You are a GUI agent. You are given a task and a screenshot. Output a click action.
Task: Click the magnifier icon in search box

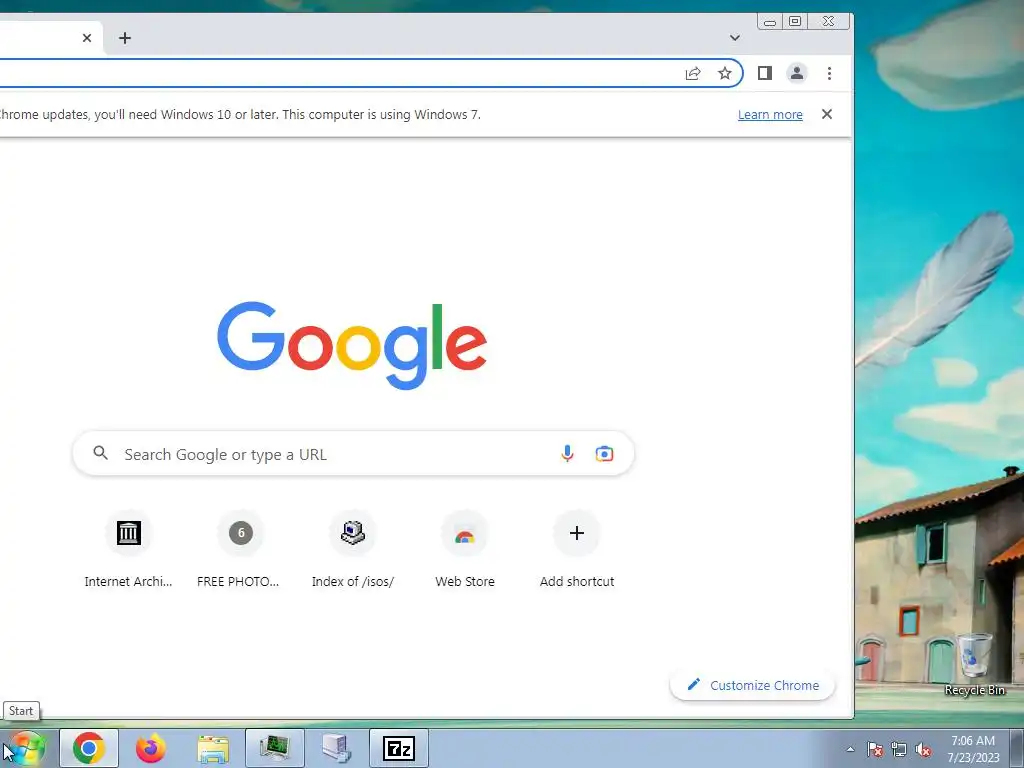click(x=101, y=453)
